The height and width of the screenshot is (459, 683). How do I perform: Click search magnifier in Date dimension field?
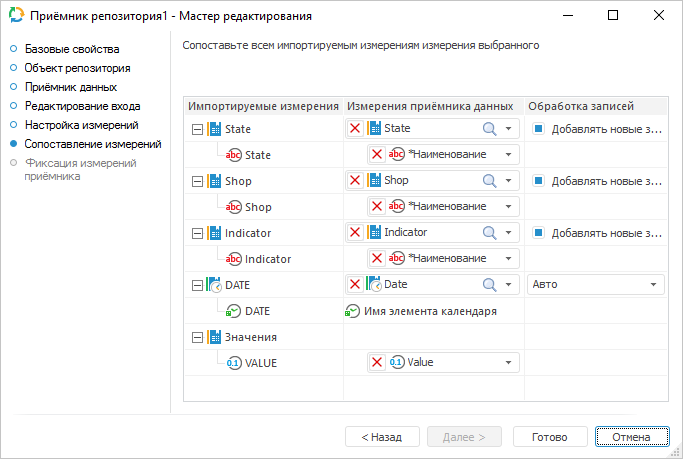pyautogui.click(x=490, y=284)
